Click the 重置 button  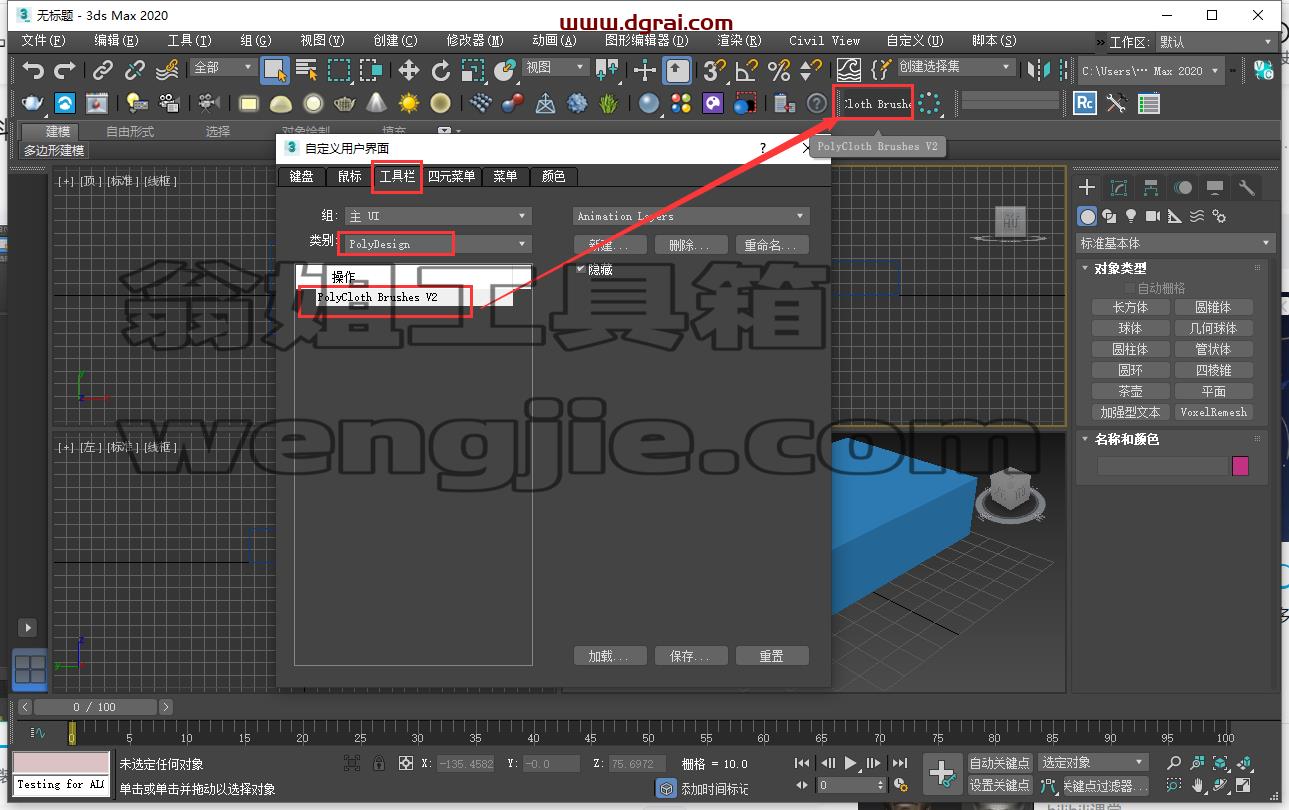tap(771, 656)
